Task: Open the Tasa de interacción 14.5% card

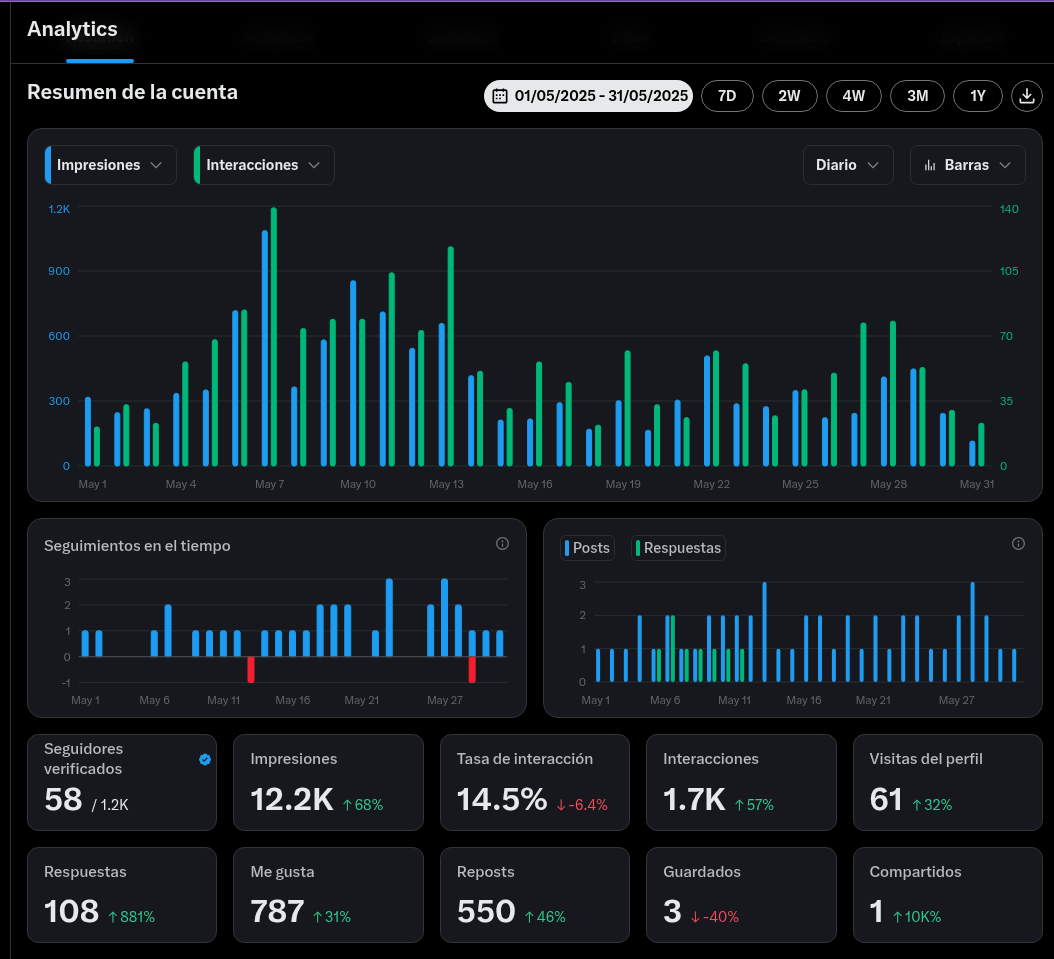Action: point(534,782)
